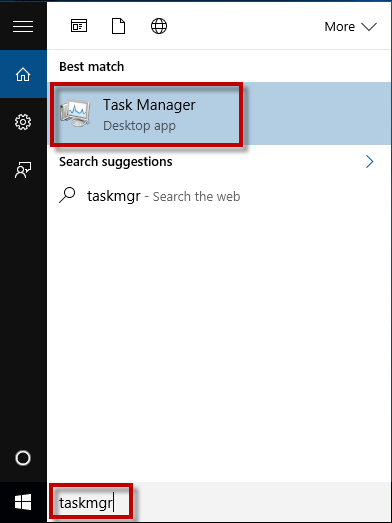Expand the More filters dropdown
This screenshot has height=523, width=392.
[x=351, y=26]
